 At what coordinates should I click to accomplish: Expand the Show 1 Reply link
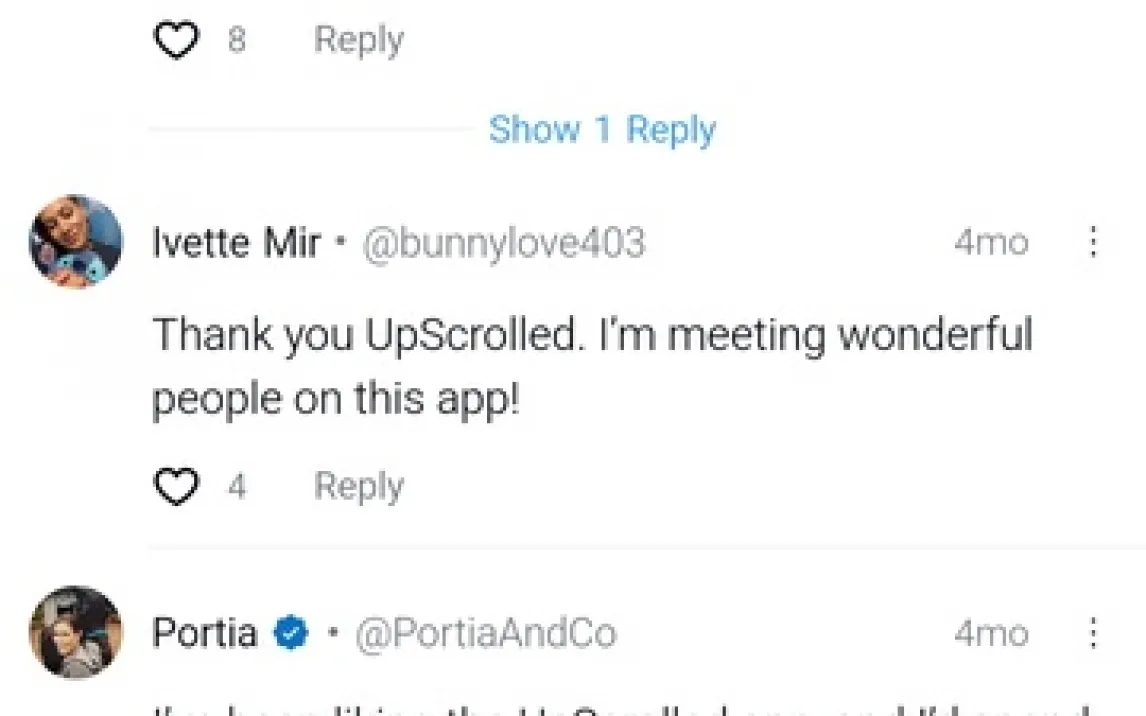pos(602,130)
